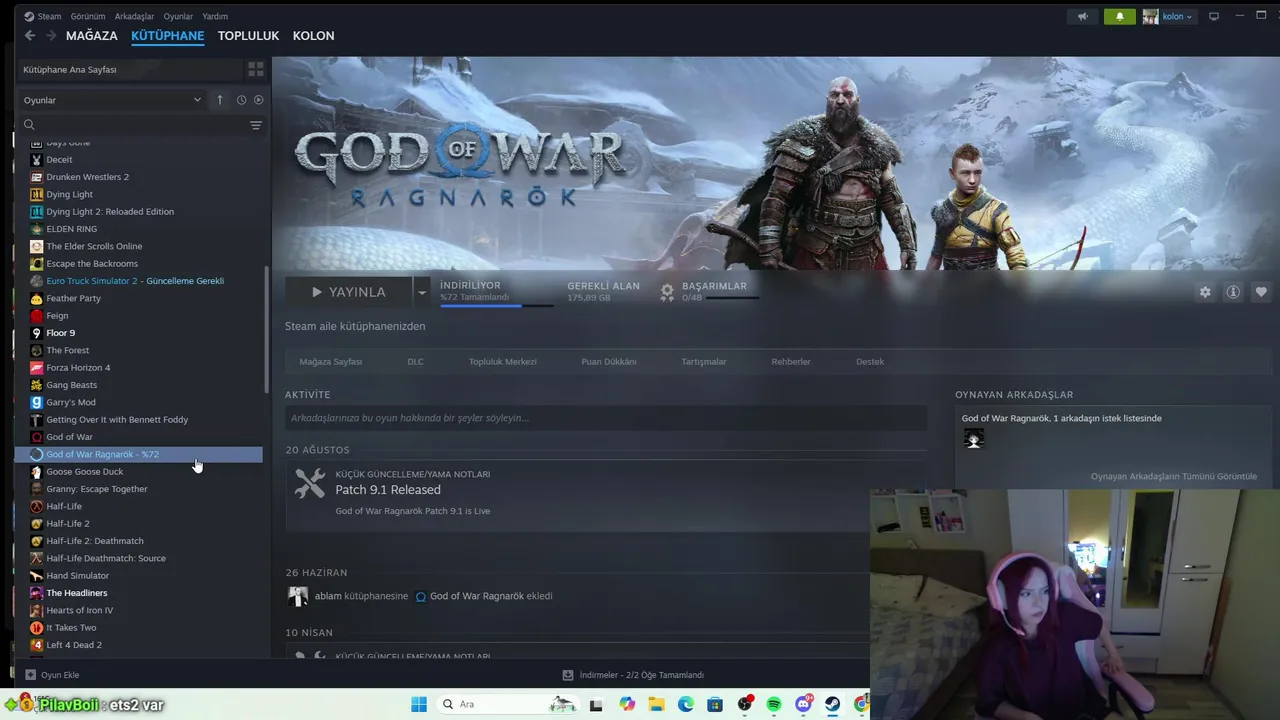Viewport: 1280px width, 720px height.
Task: Open the Yardım menu
Action: tap(215, 16)
